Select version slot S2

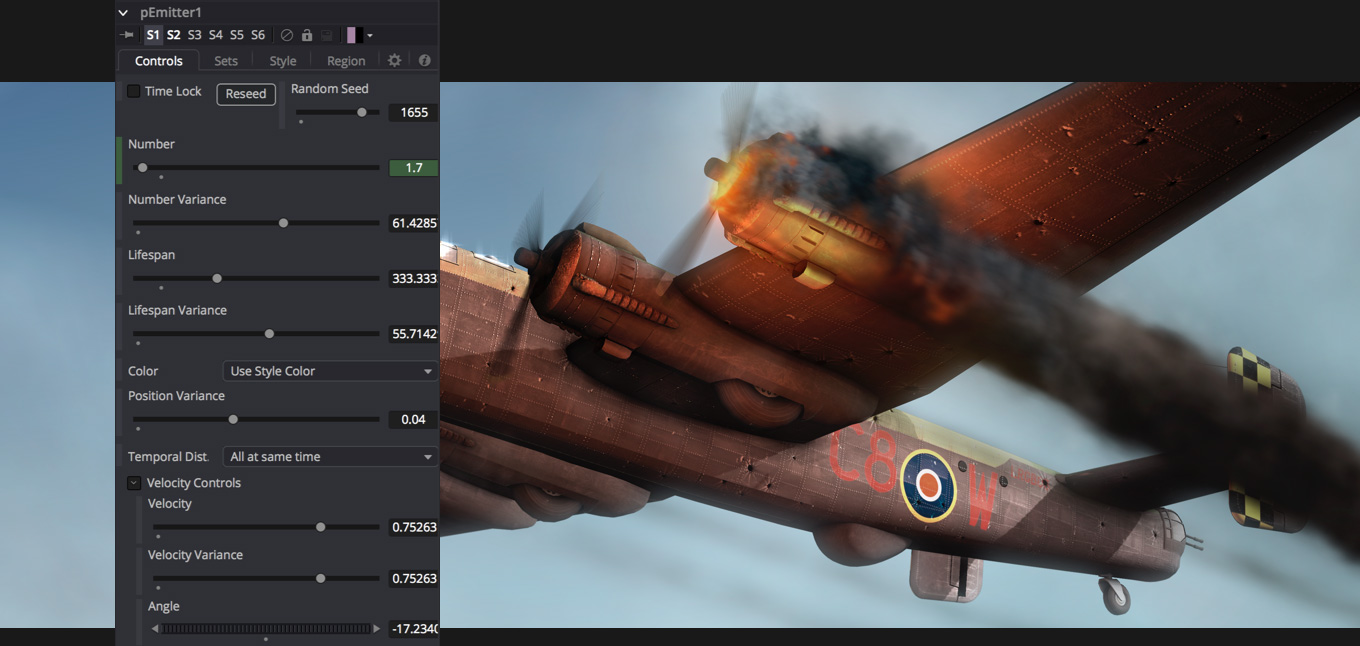[x=174, y=35]
